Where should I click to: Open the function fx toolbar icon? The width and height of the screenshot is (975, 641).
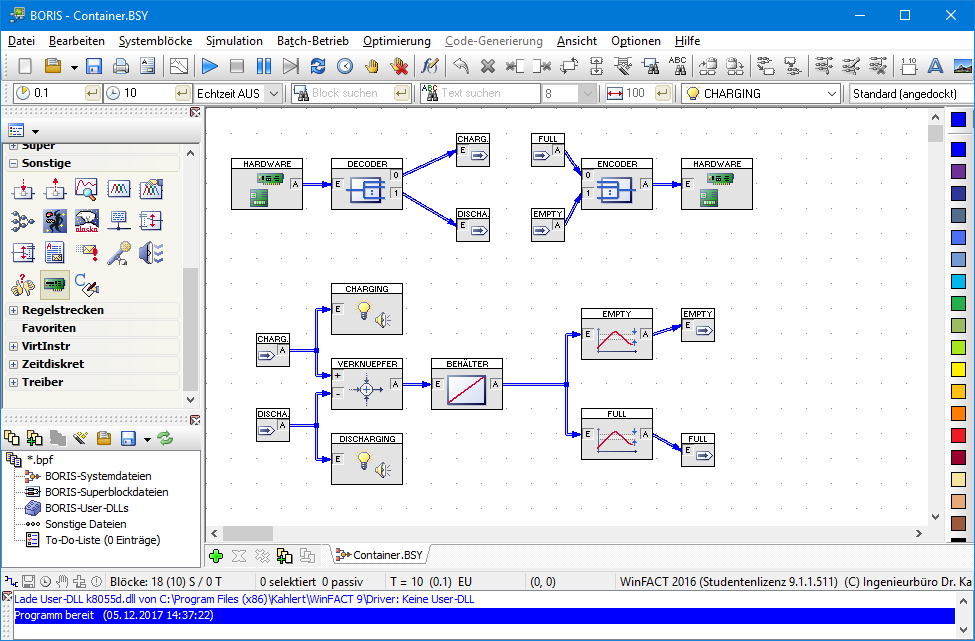[x=429, y=66]
